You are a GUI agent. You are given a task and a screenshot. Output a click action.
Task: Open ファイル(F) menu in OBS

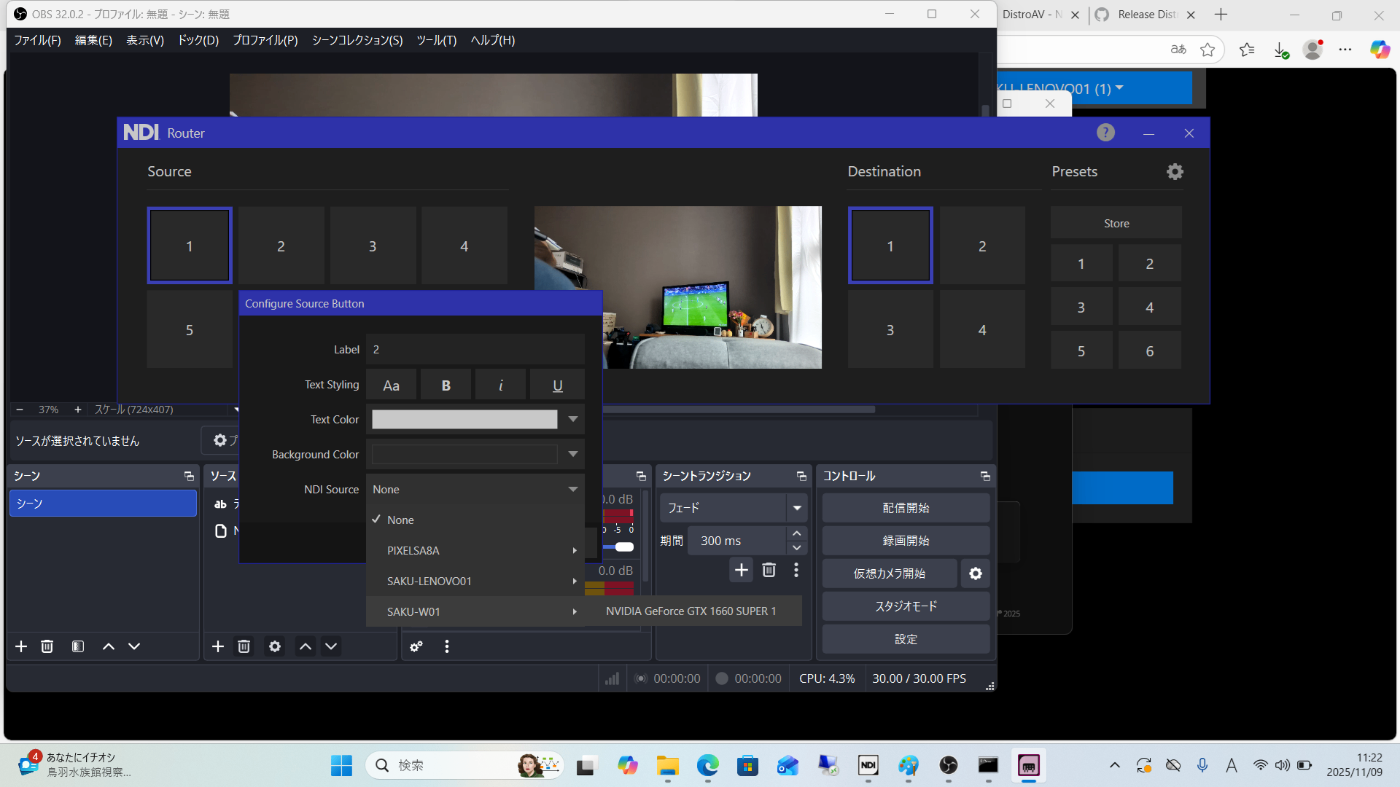(37, 40)
